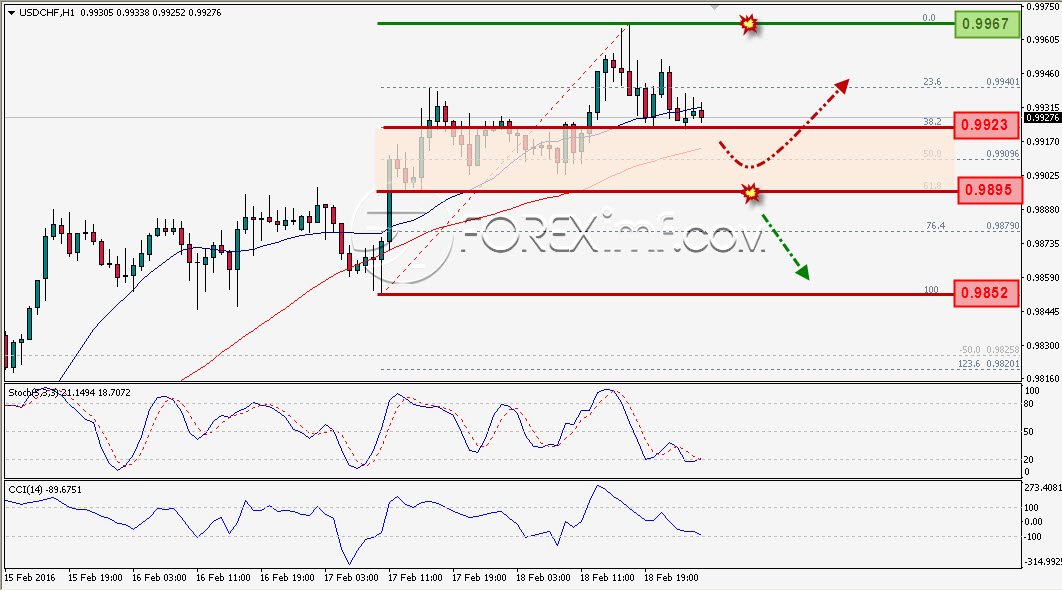Select the red 0.9895 price label
Image resolution: width=1062 pixels, height=591 pixels.
989,190
